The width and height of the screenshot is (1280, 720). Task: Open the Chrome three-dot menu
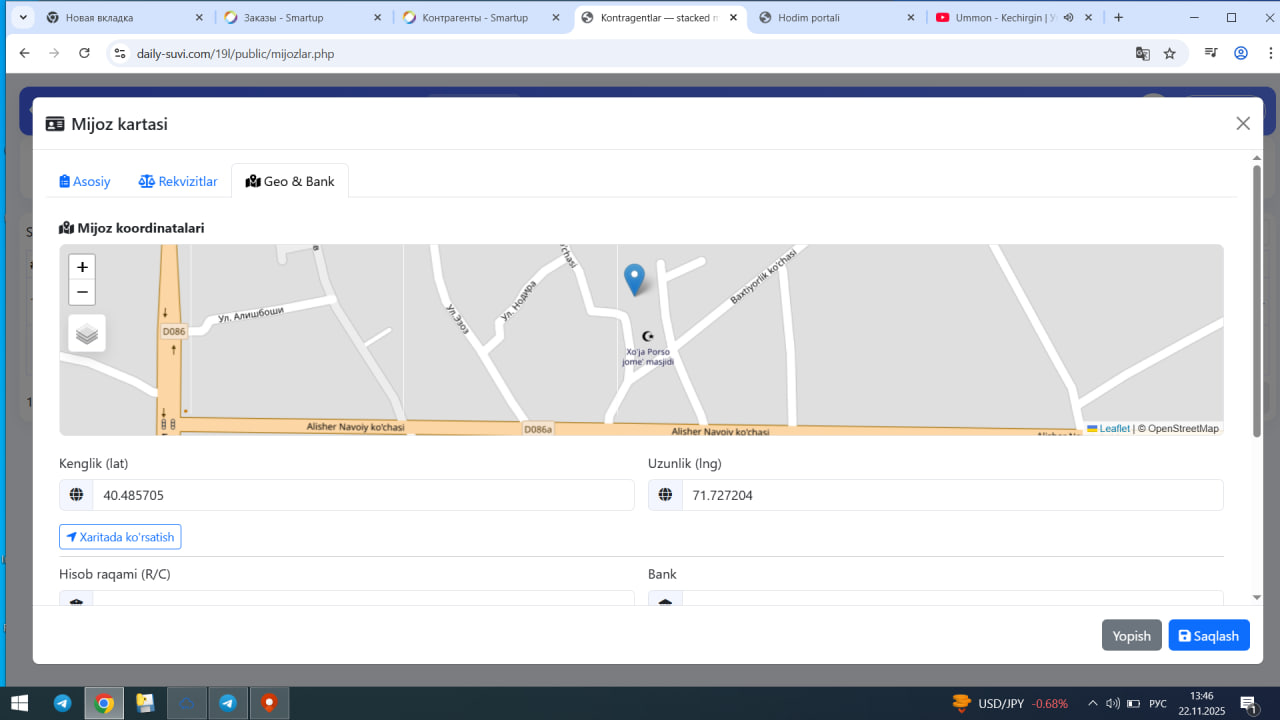[1268, 53]
